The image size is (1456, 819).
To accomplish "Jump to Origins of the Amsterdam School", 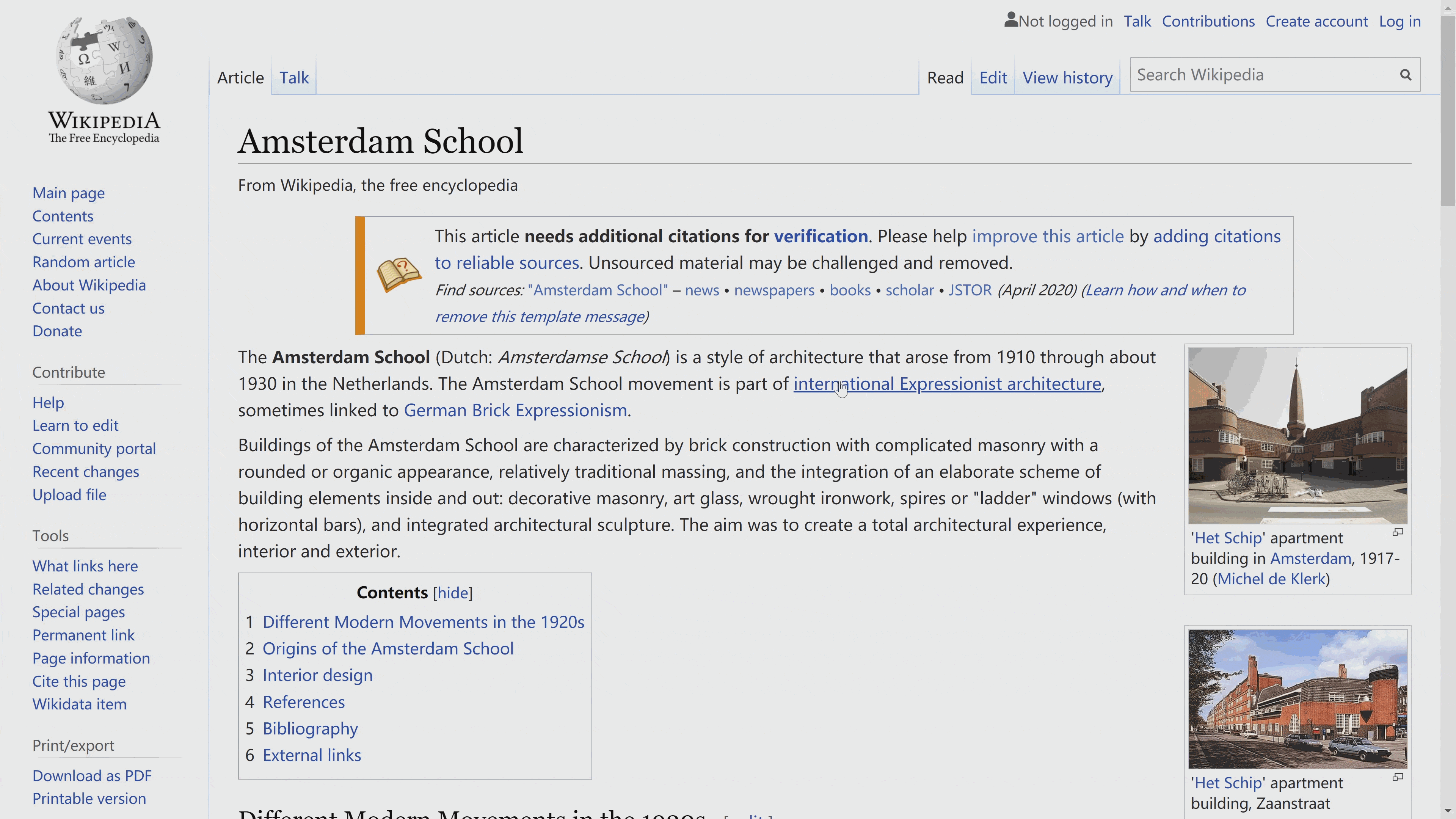I will 388,649.
